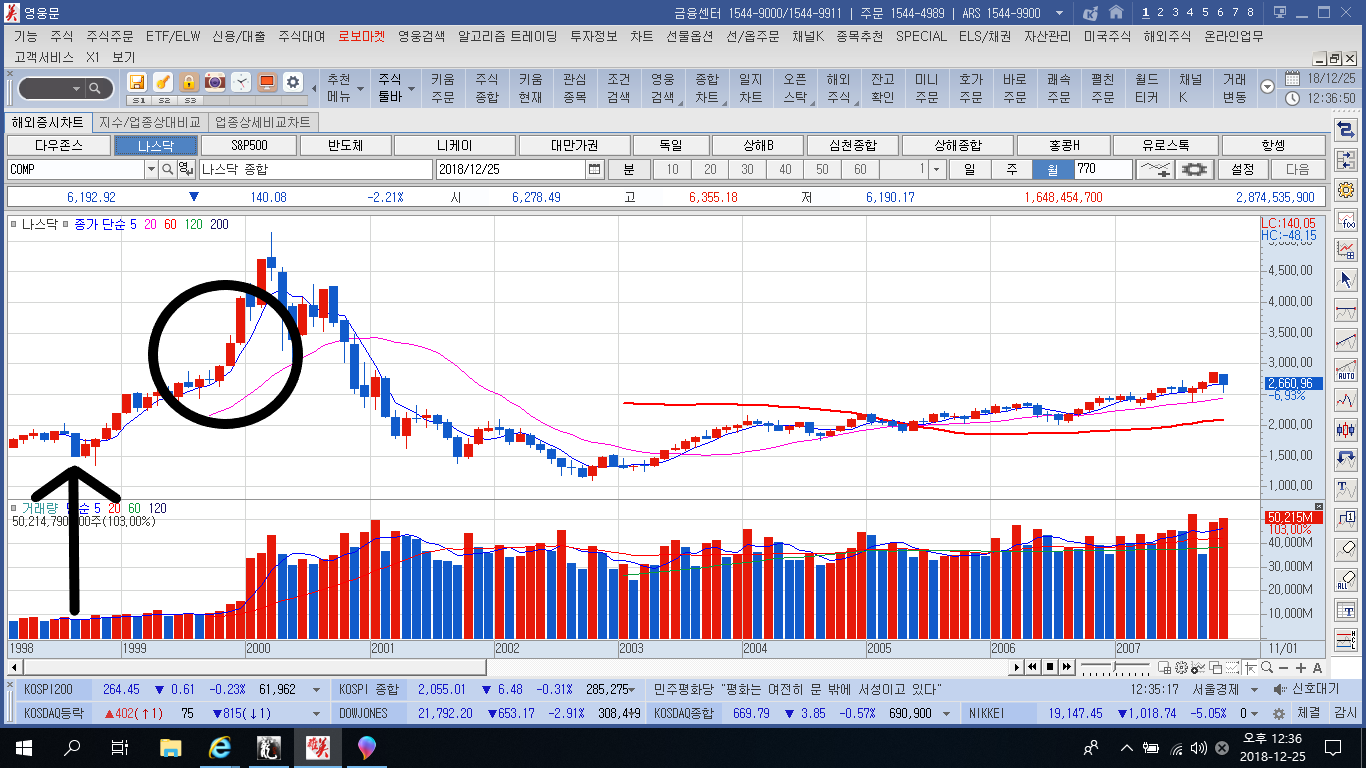Click the magnifier zoom icon below the chart

coord(1267,667)
